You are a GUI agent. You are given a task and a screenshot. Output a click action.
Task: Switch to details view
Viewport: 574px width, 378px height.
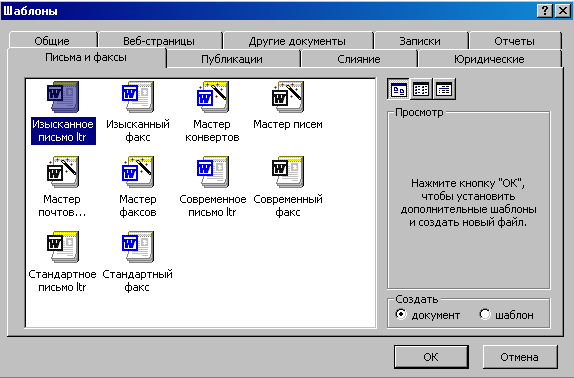click(444, 89)
